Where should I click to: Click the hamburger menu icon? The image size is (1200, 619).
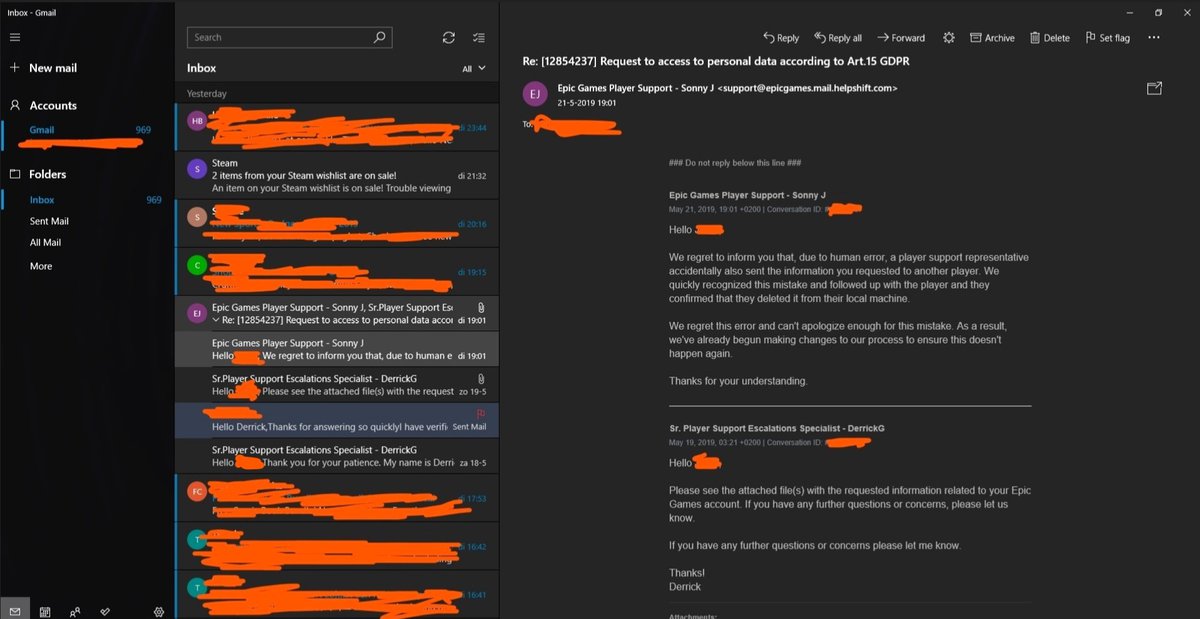(15, 37)
